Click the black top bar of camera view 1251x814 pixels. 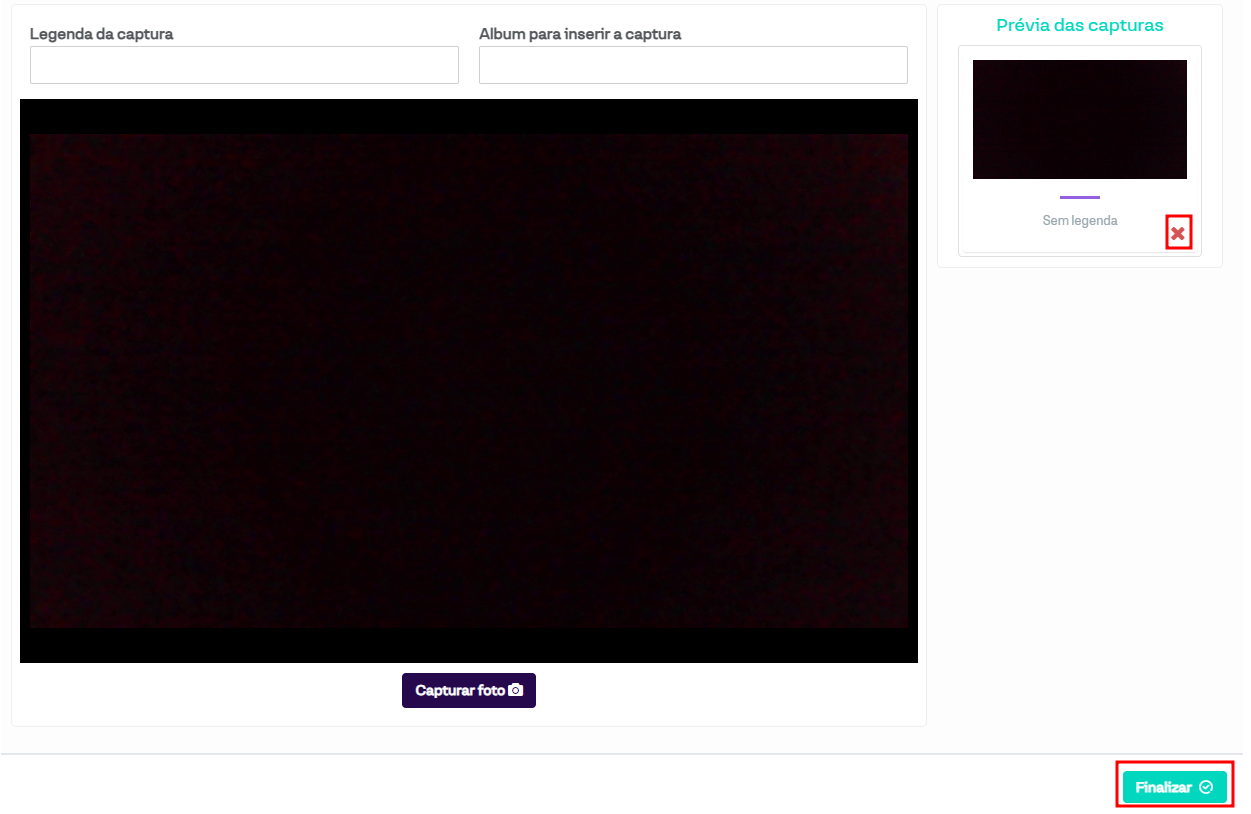(469, 115)
